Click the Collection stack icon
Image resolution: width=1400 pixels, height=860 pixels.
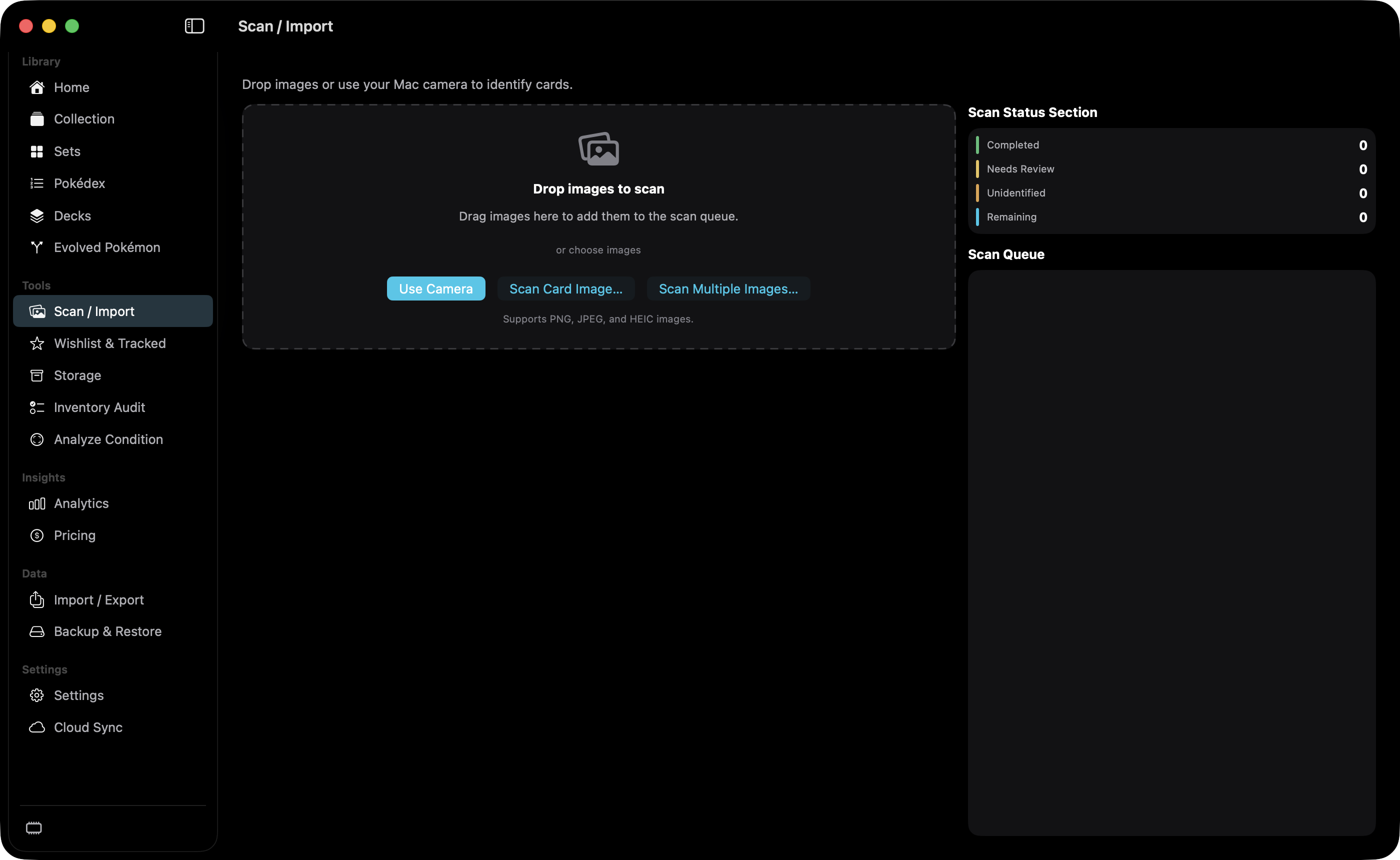tap(37, 119)
